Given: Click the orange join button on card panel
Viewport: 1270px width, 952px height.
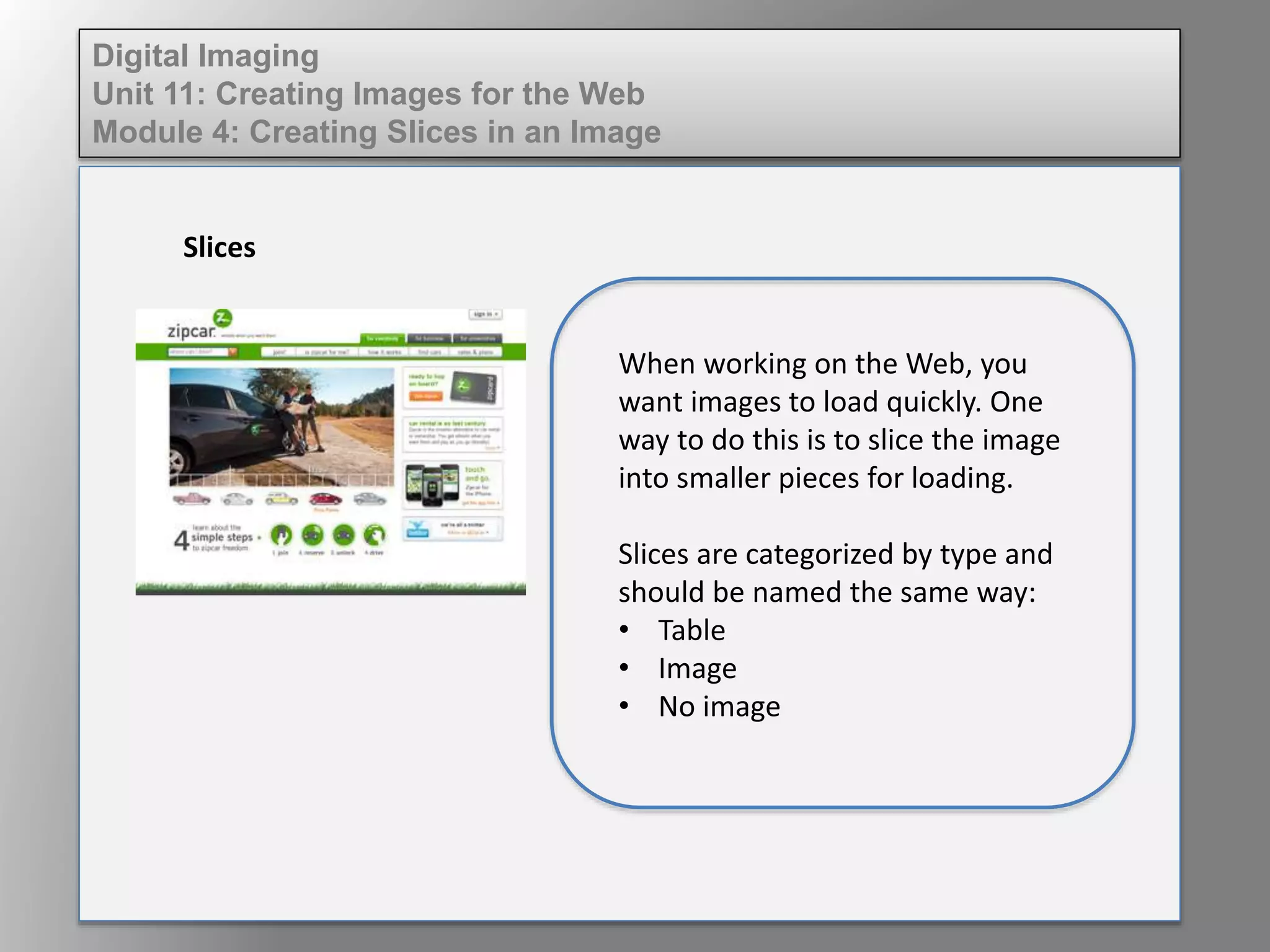Looking at the screenshot, I should 425,395.
